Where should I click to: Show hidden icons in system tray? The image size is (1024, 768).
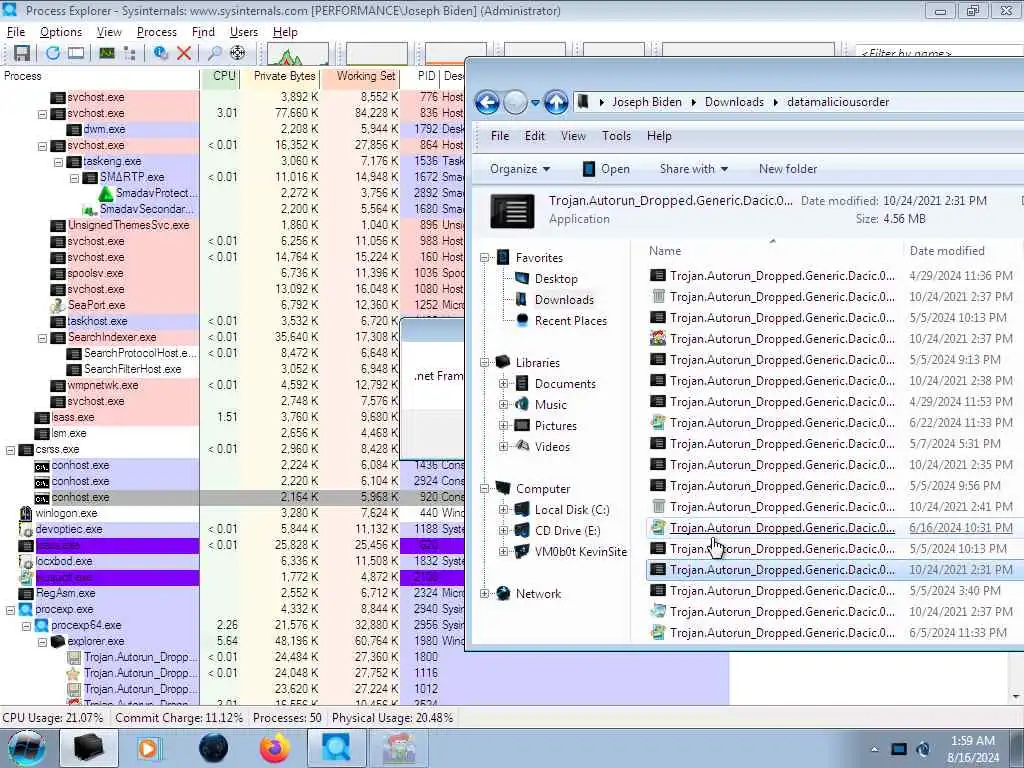click(874, 750)
